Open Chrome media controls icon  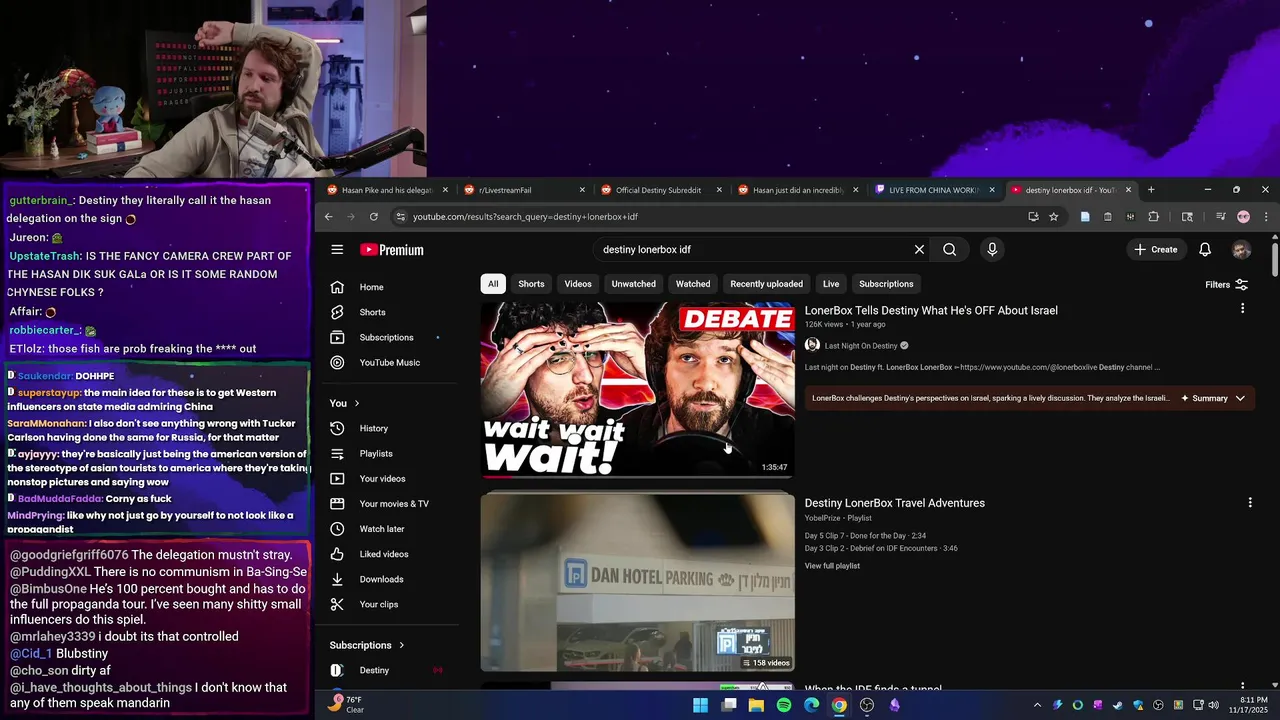pos(1221,217)
